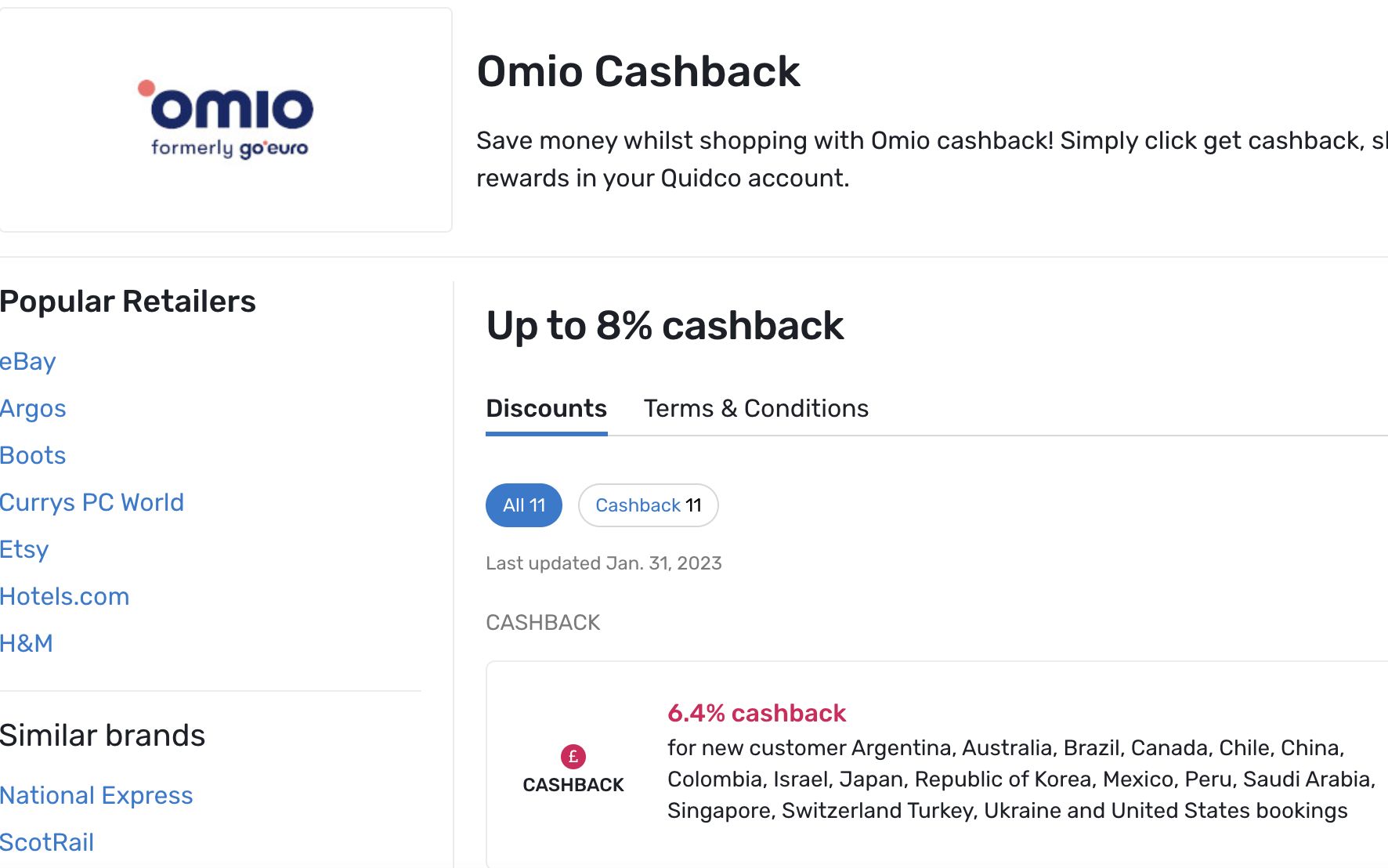Viewport: 1388px width, 868px height.
Task: Visit the Etsy retailer link
Action: point(24,549)
